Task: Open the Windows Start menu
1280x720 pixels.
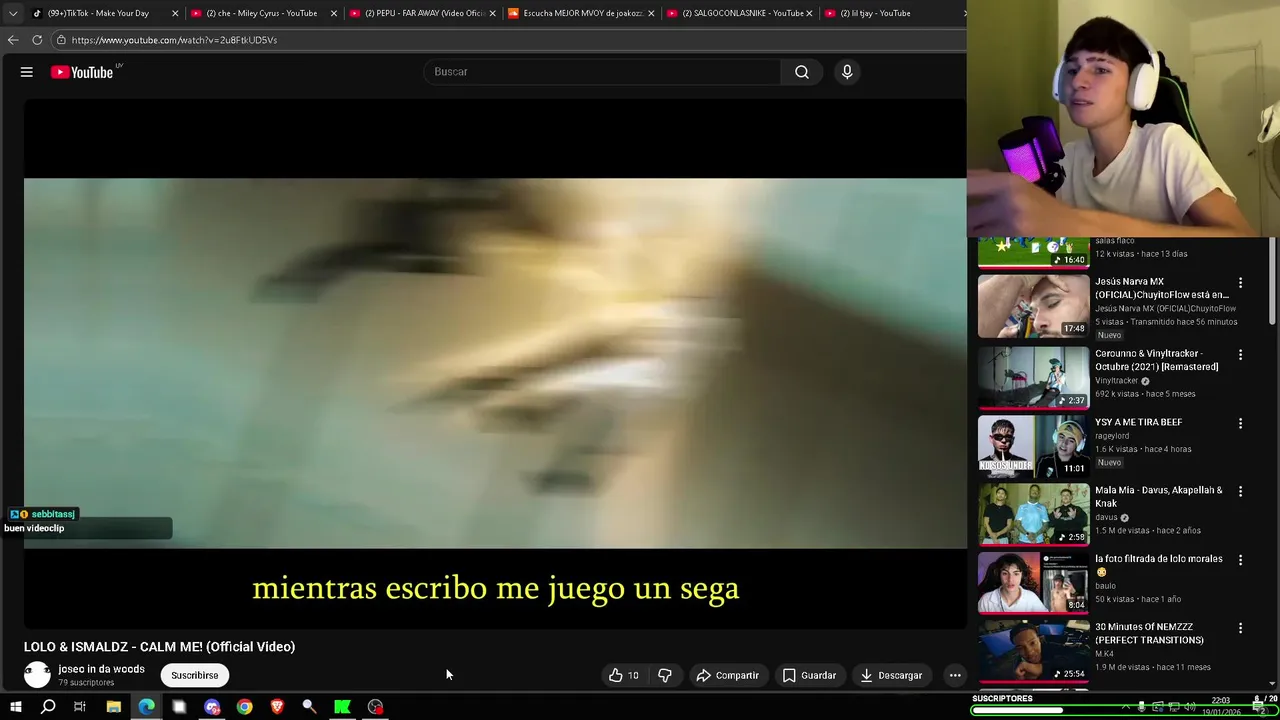Action: [x=15, y=707]
